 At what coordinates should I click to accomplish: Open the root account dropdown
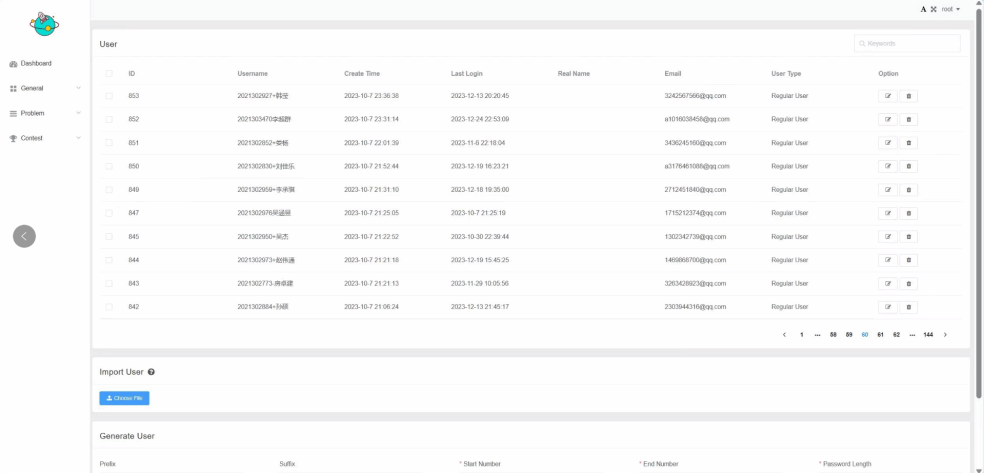click(x=950, y=9)
